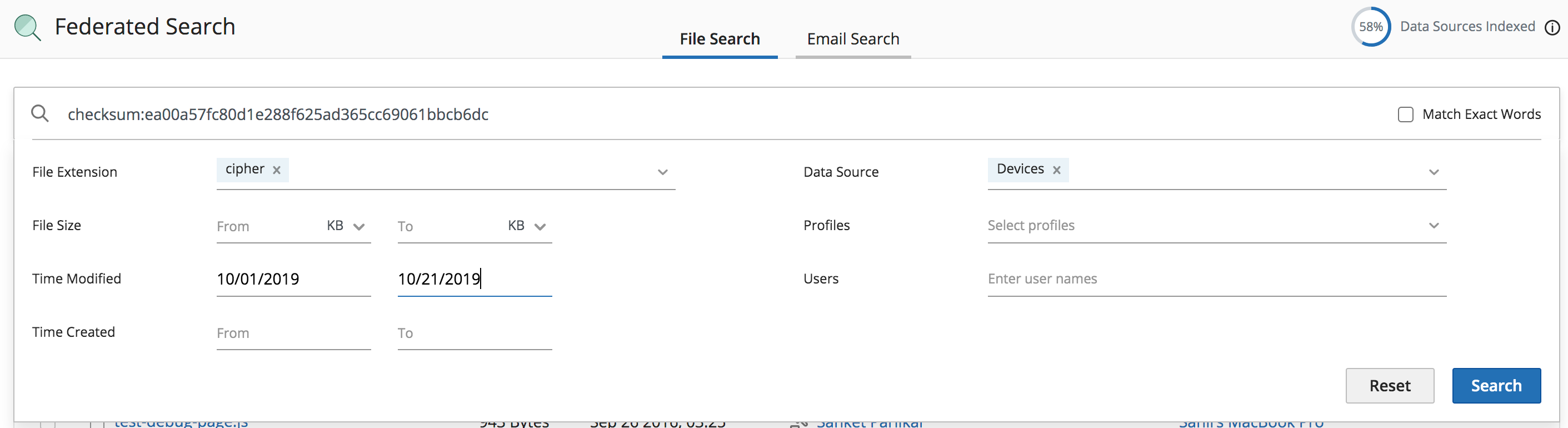Select the File Search tab
This screenshot has width=1568, height=428.
(720, 39)
